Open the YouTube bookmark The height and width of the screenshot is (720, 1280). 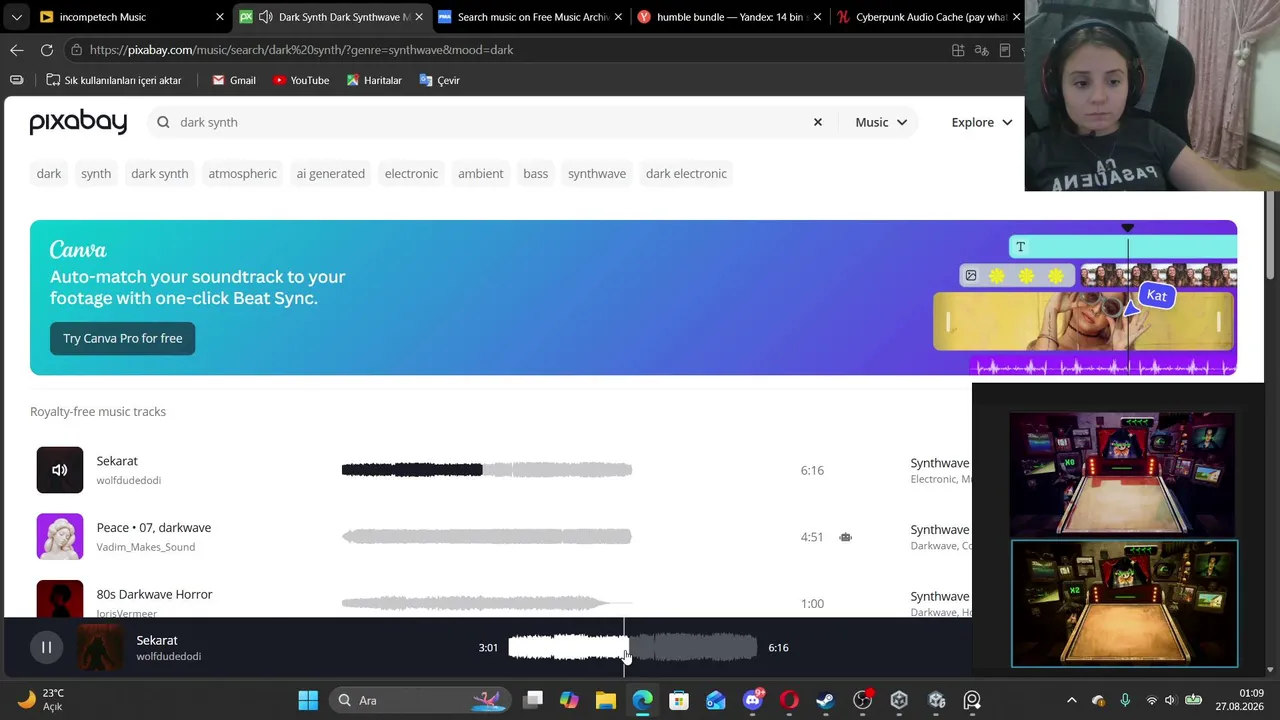[x=301, y=80]
